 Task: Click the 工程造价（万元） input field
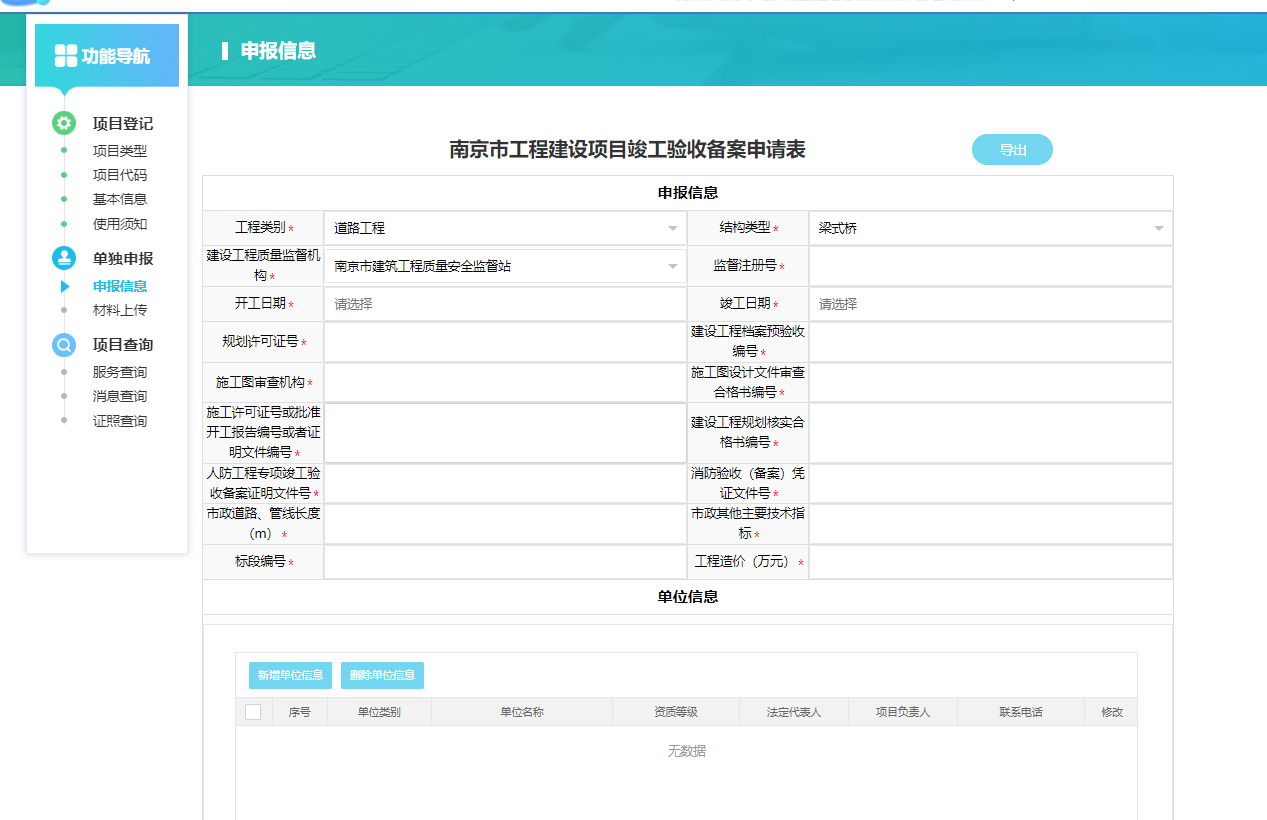[x=990, y=562]
